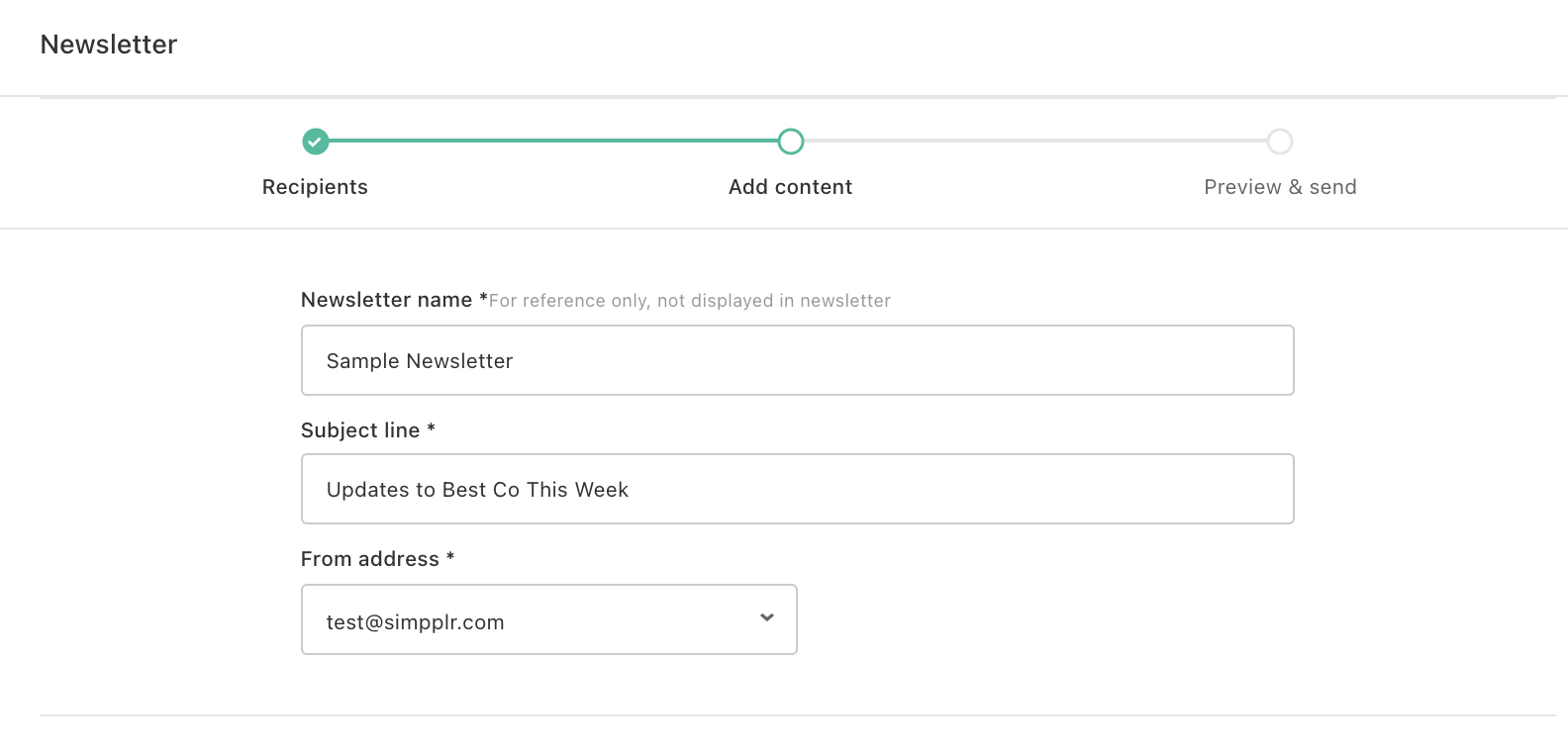Click the Newsletter name field label

coord(394,300)
